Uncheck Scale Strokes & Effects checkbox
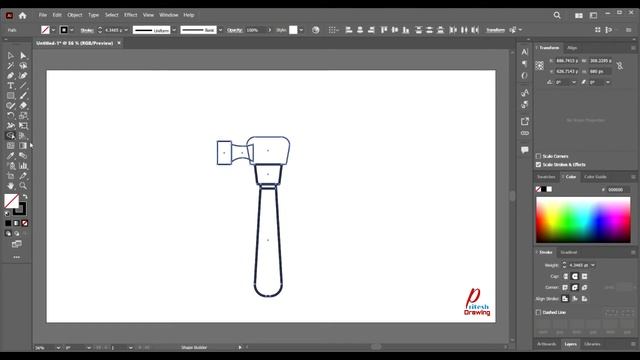This screenshot has height=360, width=640. [x=538, y=164]
